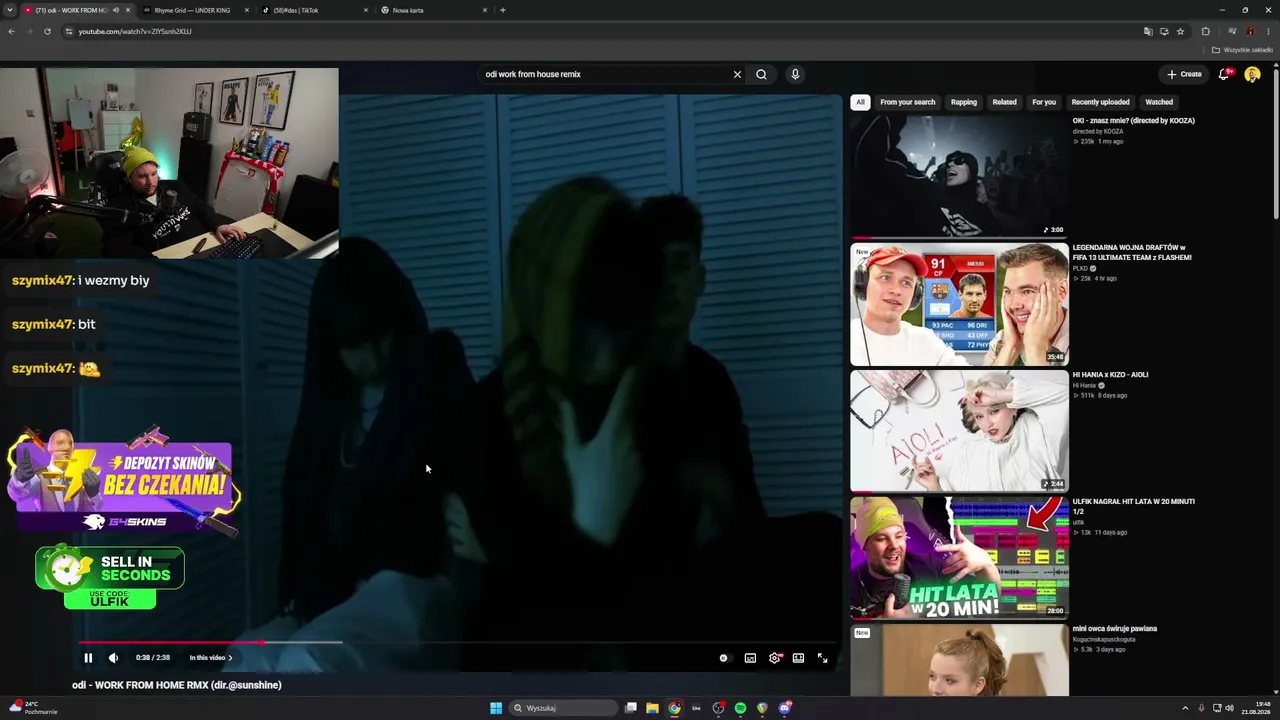Click the YouTube search magnifier button
Viewport: 1280px width, 720px height.
(x=761, y=74)
